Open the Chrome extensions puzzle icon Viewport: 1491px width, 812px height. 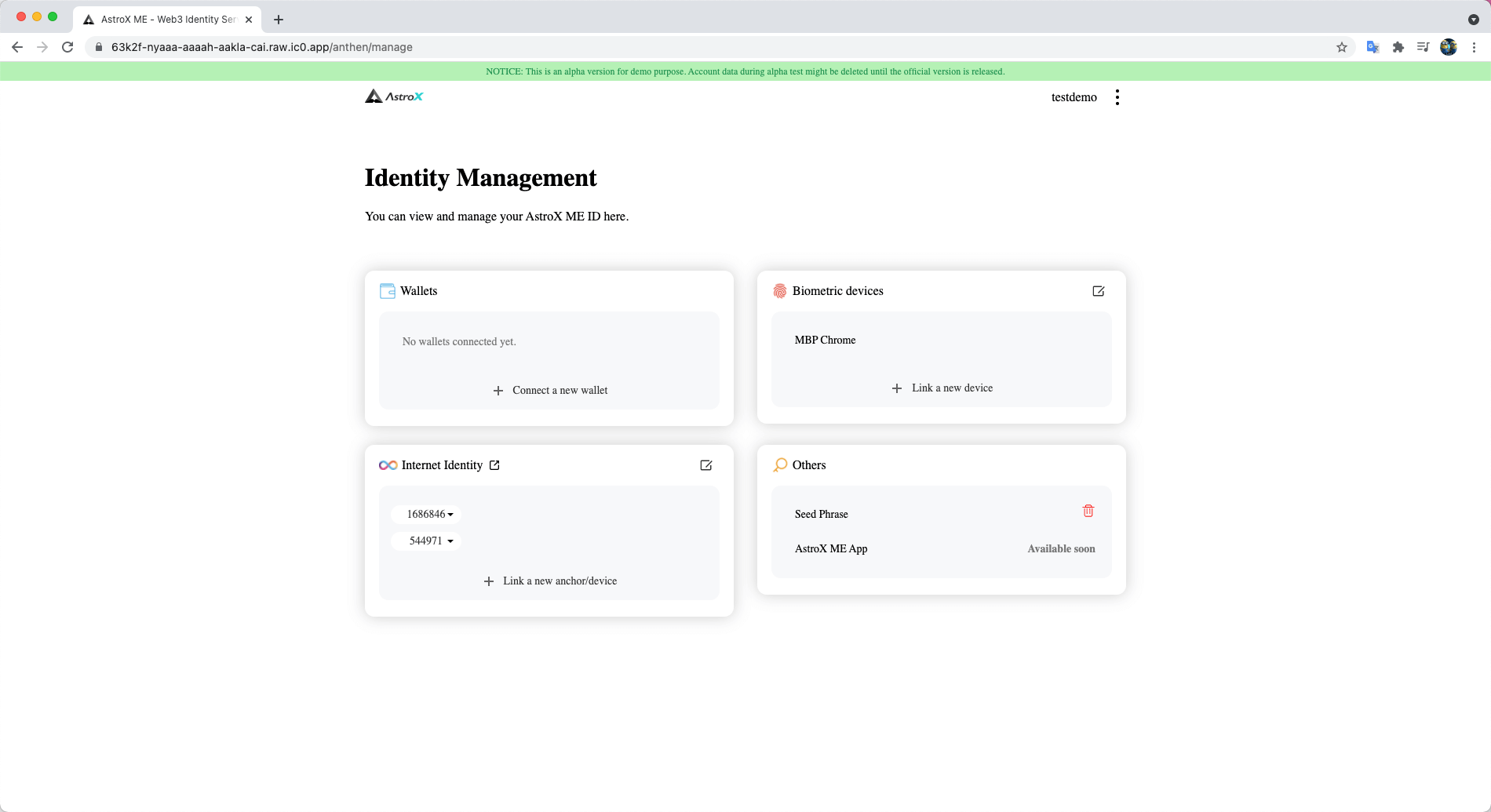point(1398,47)
